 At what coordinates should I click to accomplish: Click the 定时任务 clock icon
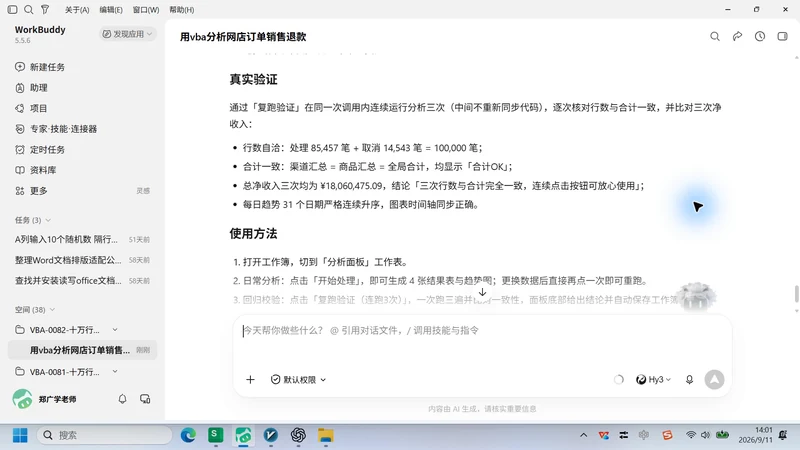pyautogui.click(x=20, y=149)
